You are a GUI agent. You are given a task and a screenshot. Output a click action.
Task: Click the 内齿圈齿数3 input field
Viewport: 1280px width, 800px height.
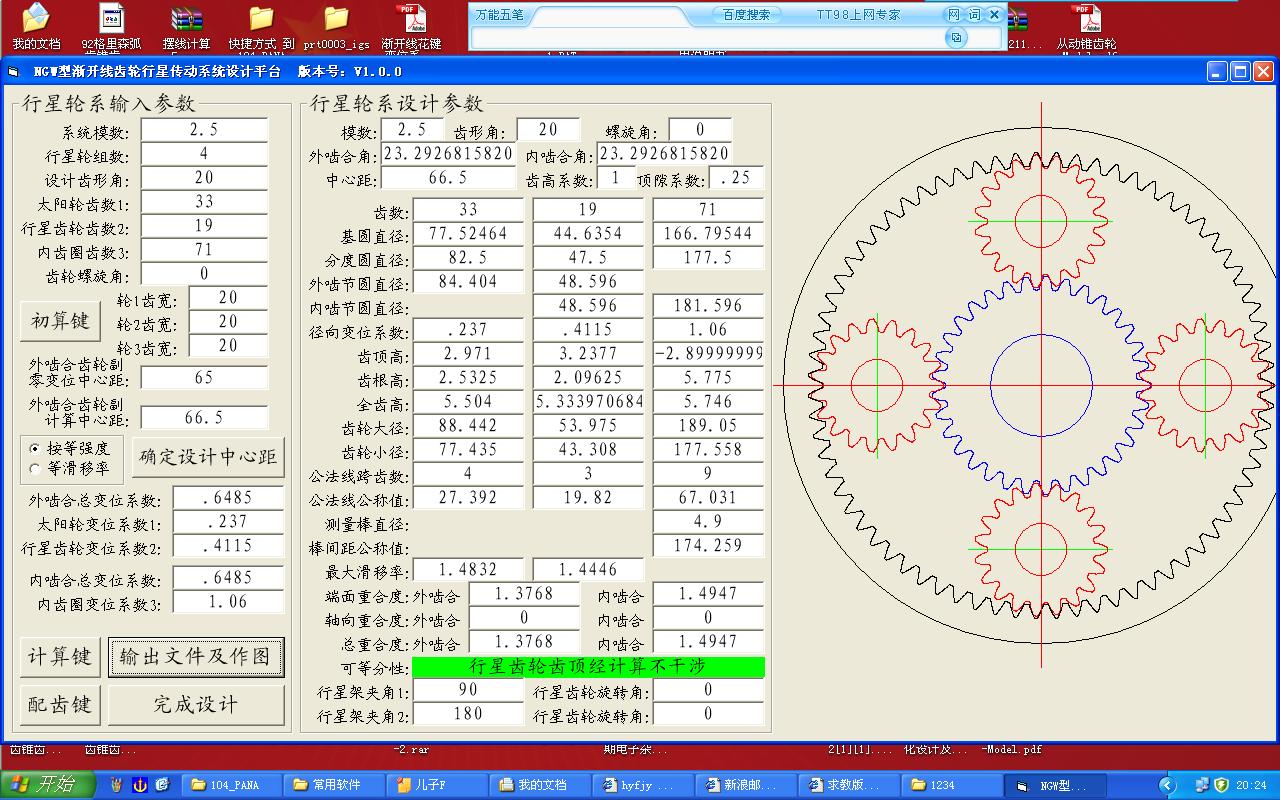click(x=204, y=250)
